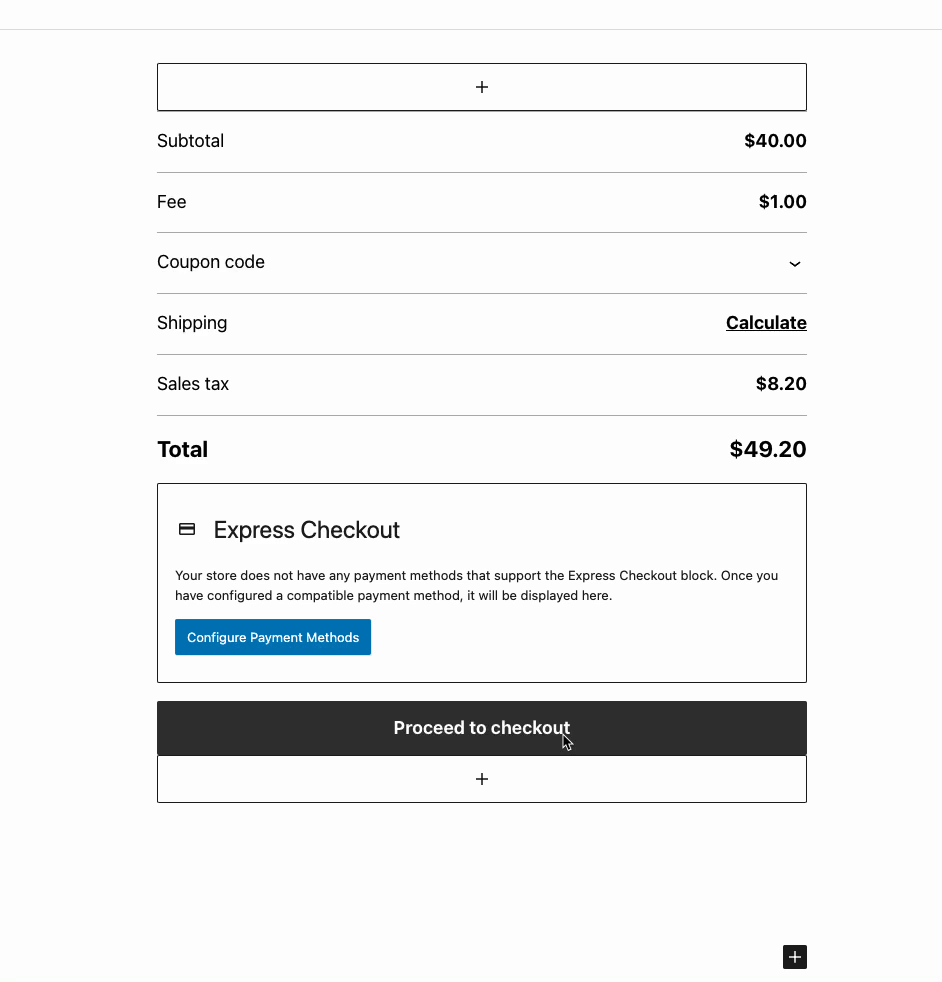Click the Coupon code label
The image size is (942, 982).
[x=211, y=262]
